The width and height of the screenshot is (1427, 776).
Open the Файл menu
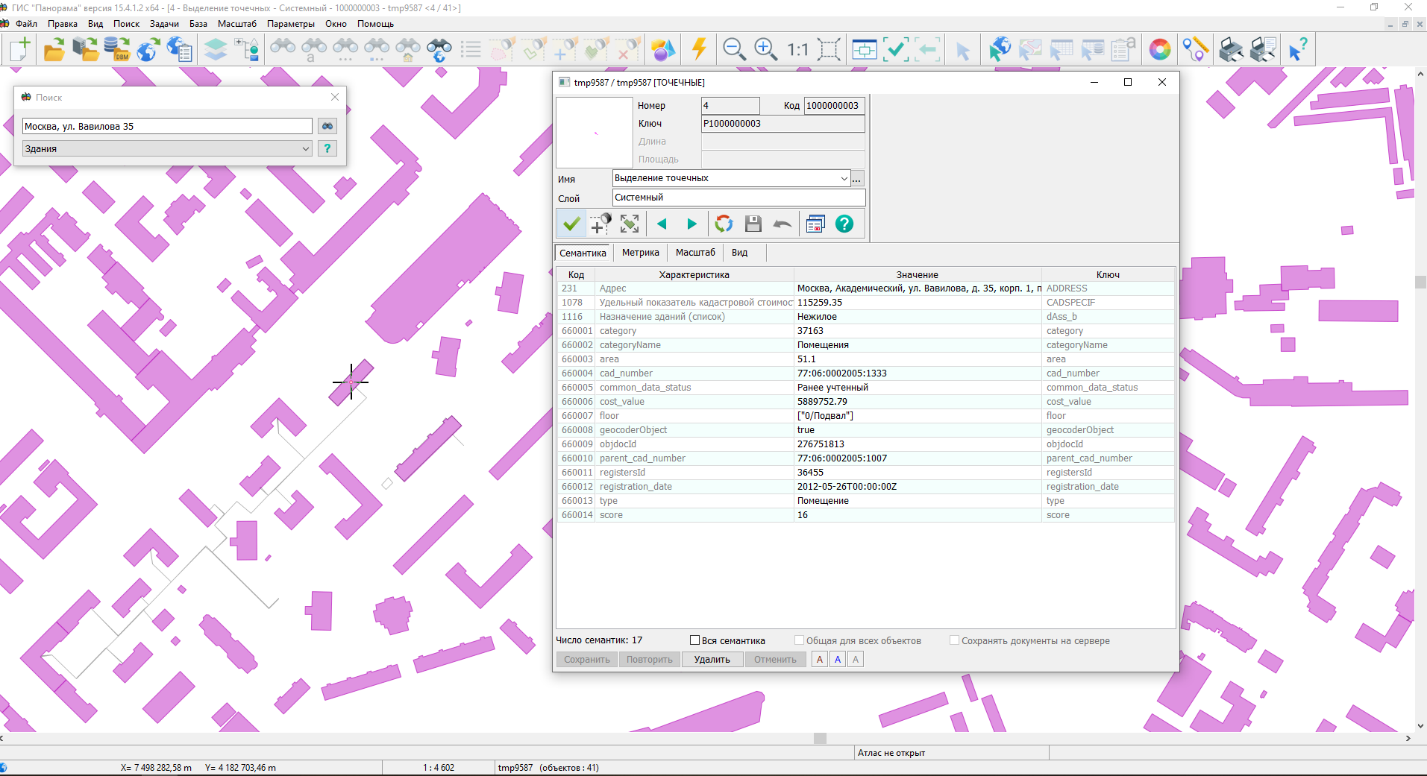[x=27, y=23]
